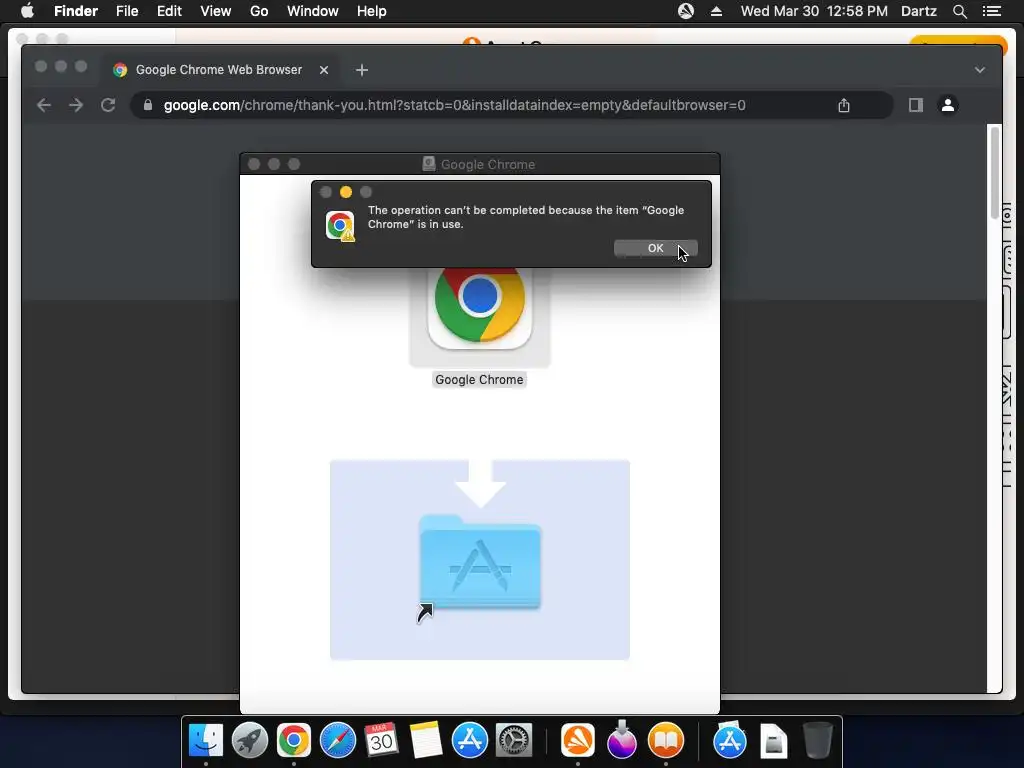The height and width of the screenshot is (768, 1024).
Task: Open the Apple menu
Action: click(27, 11)
